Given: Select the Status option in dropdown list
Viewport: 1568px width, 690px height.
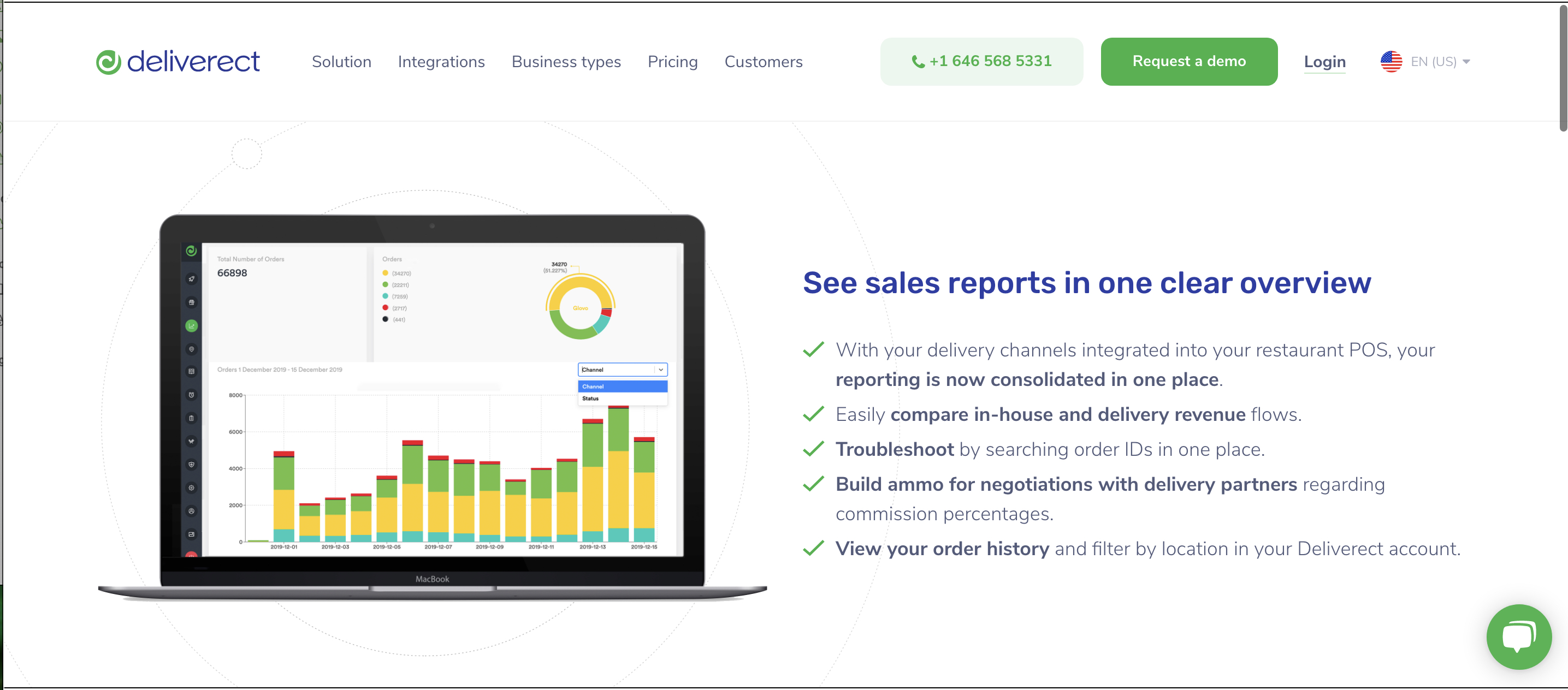Looking at the screenshot, I should [622, 398].
